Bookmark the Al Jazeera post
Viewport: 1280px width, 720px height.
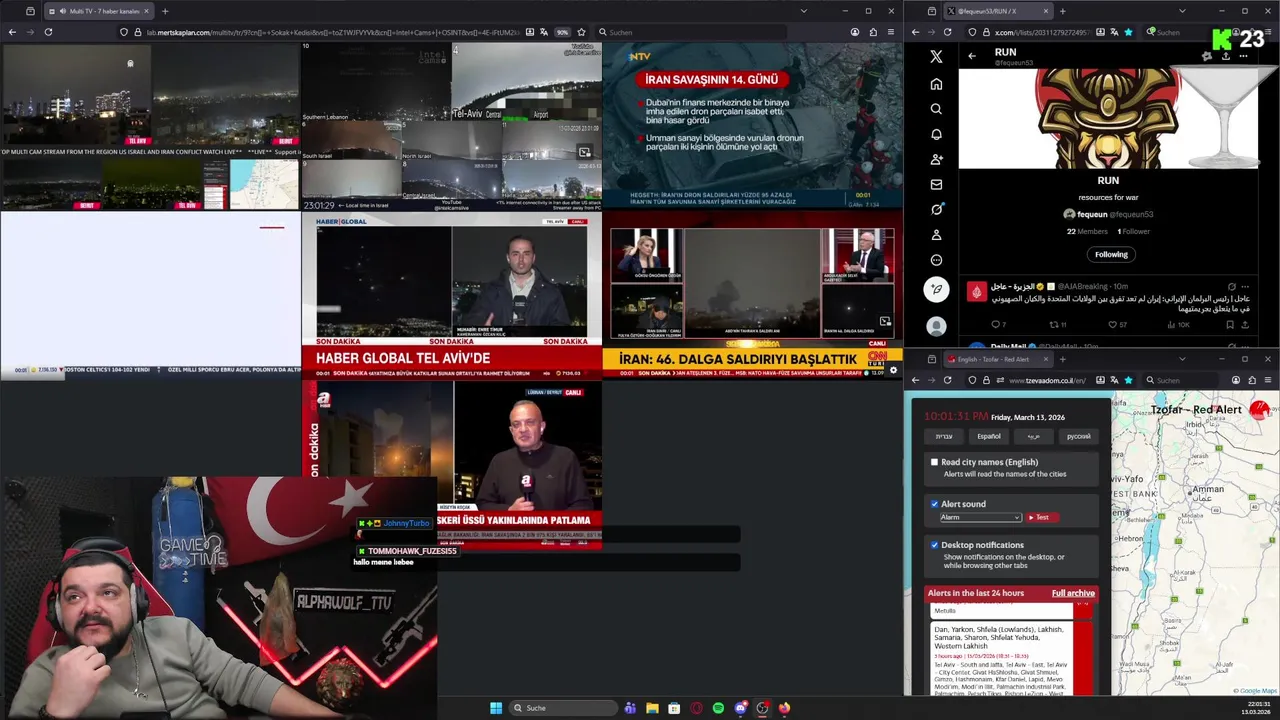pyautogui.click(x=1229, y=324)
